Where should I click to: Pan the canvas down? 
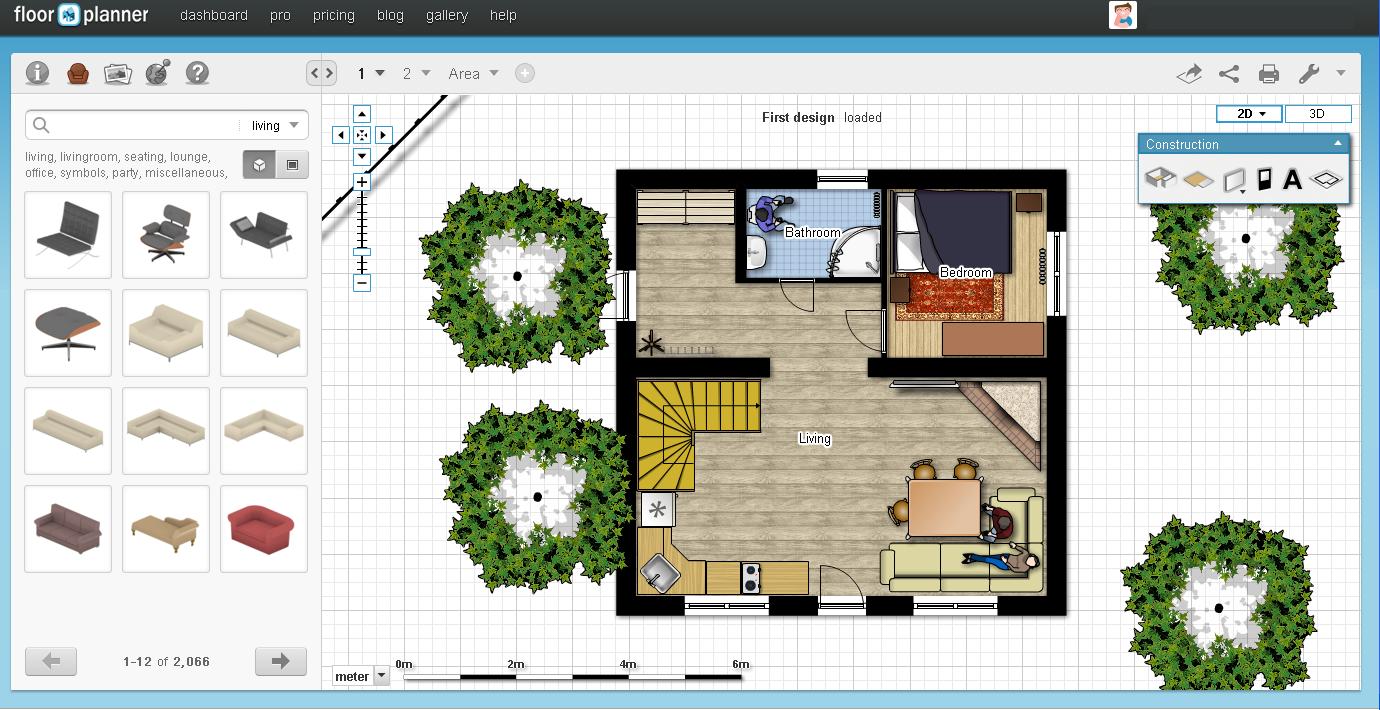[x=362, y=156]
